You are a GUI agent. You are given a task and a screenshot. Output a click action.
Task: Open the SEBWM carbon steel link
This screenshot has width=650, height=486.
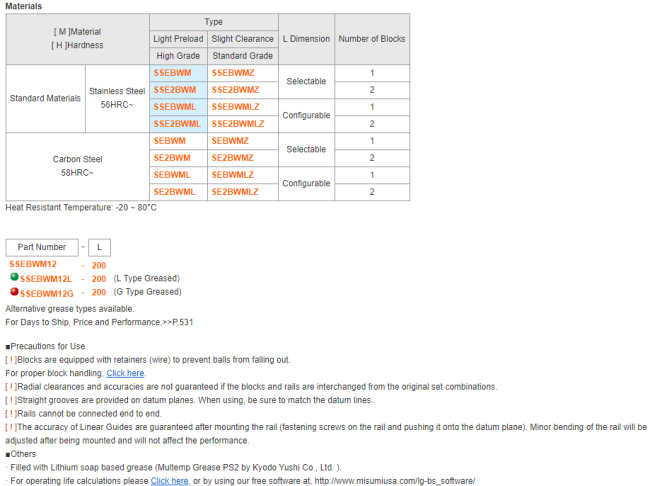click(x=169, y=141)
